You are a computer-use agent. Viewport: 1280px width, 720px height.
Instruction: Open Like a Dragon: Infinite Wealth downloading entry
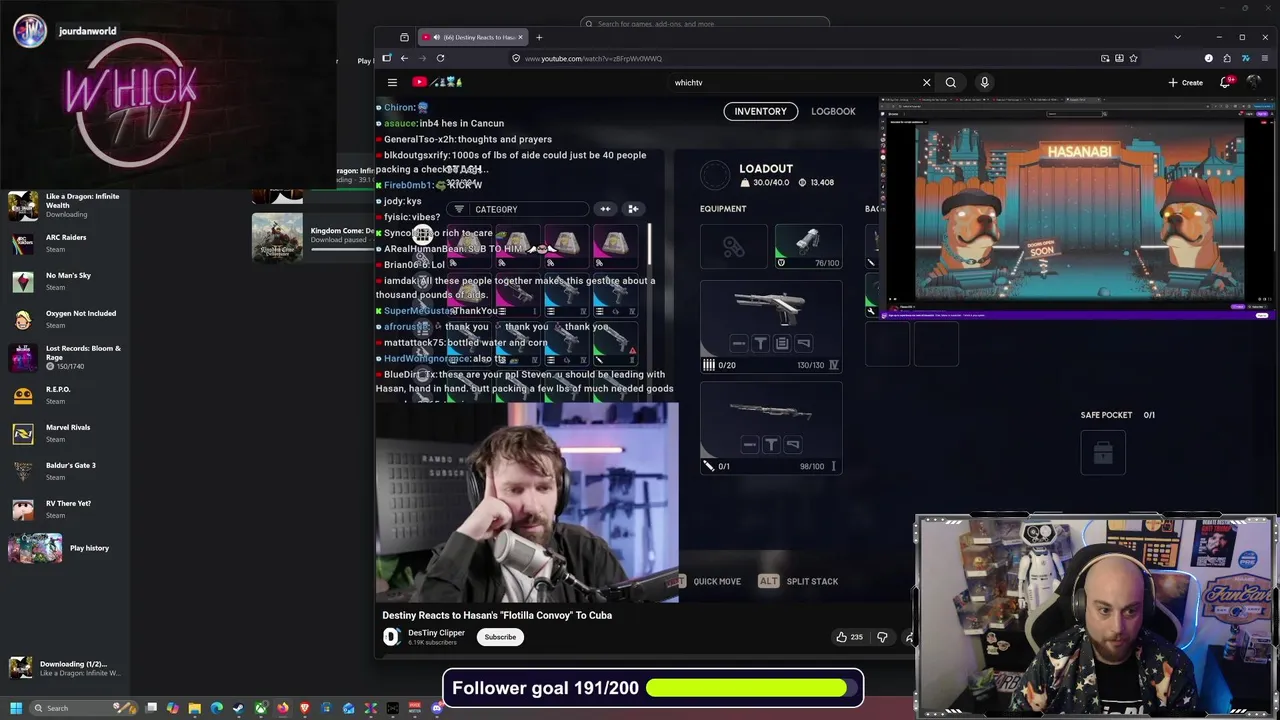click(64, 205)
